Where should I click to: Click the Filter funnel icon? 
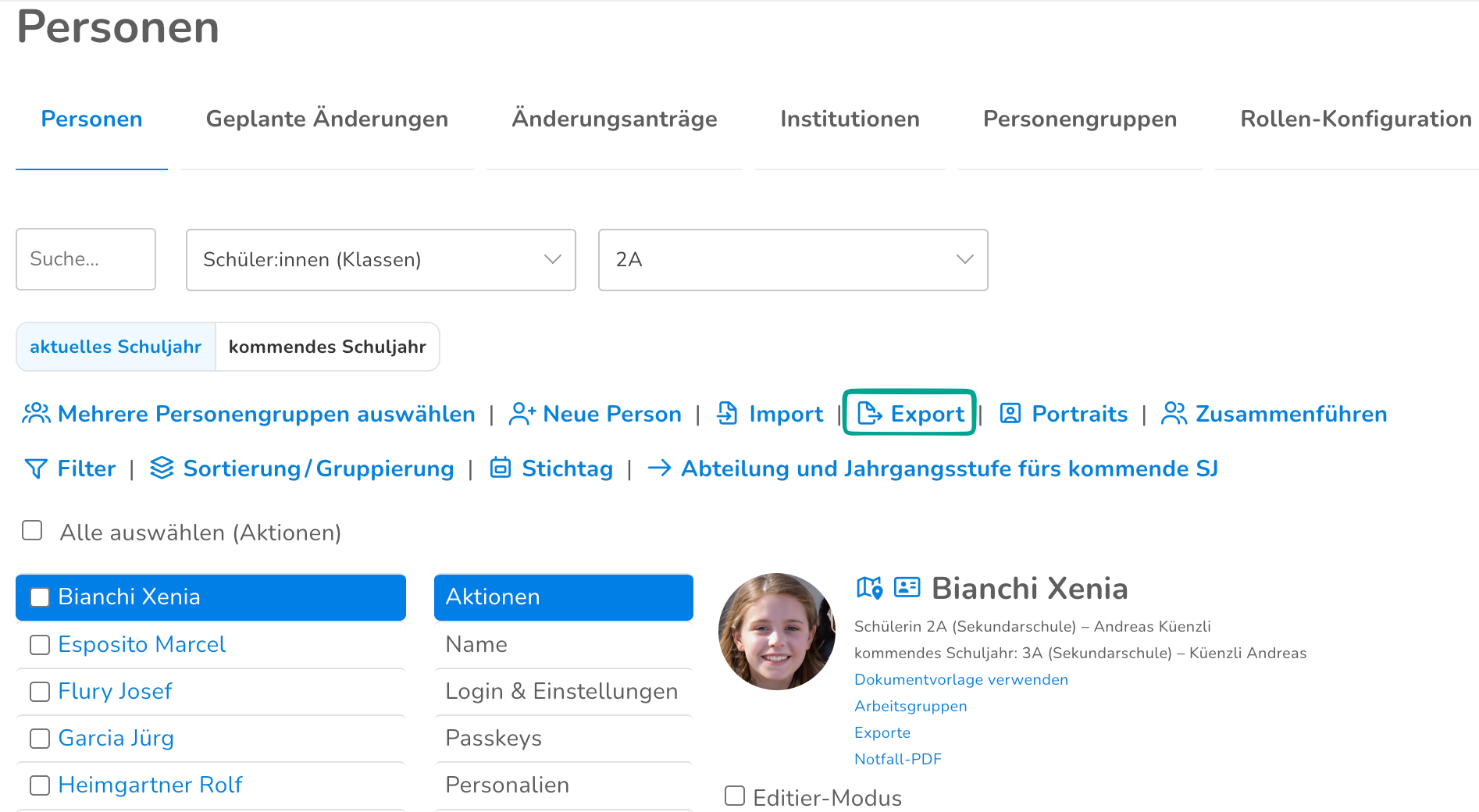[x=36, y=468]
